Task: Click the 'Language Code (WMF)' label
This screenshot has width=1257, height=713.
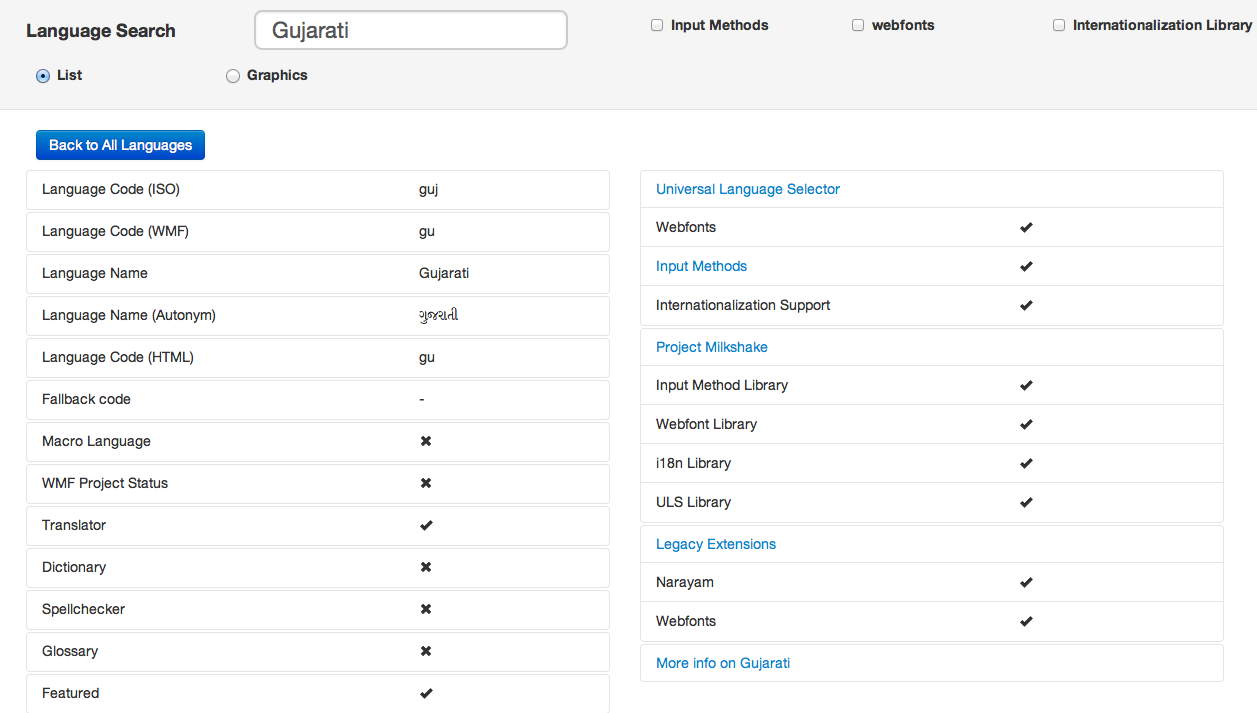Action: pos(115,231)
